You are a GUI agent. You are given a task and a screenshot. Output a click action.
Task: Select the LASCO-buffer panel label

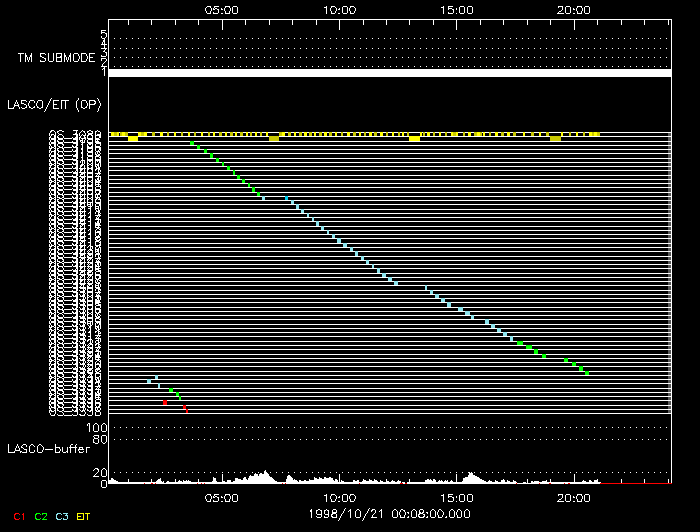pos(49,449)
